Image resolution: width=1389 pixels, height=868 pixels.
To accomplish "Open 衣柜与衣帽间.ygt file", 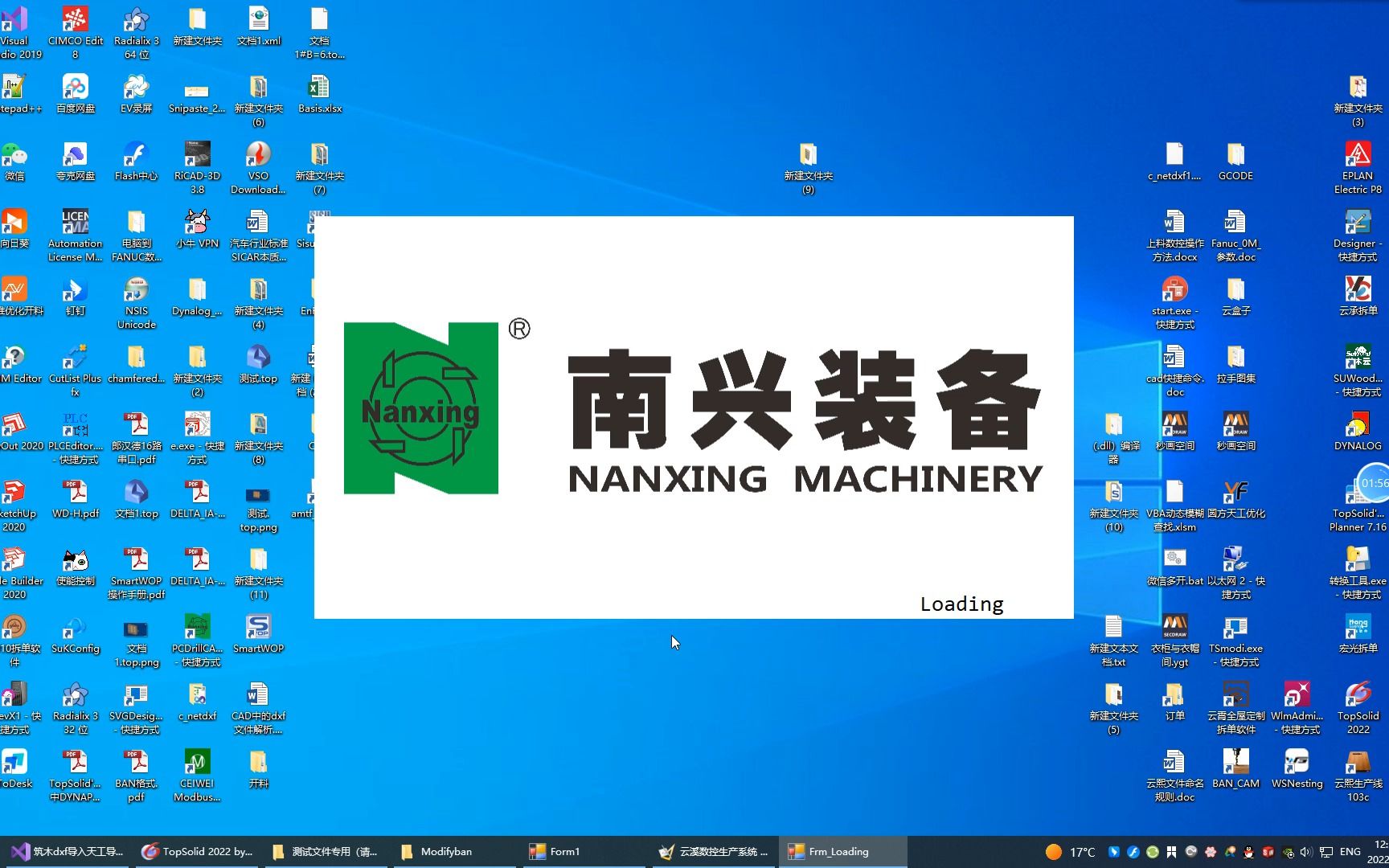I will pyautogui.click(x=1175, y=640).
